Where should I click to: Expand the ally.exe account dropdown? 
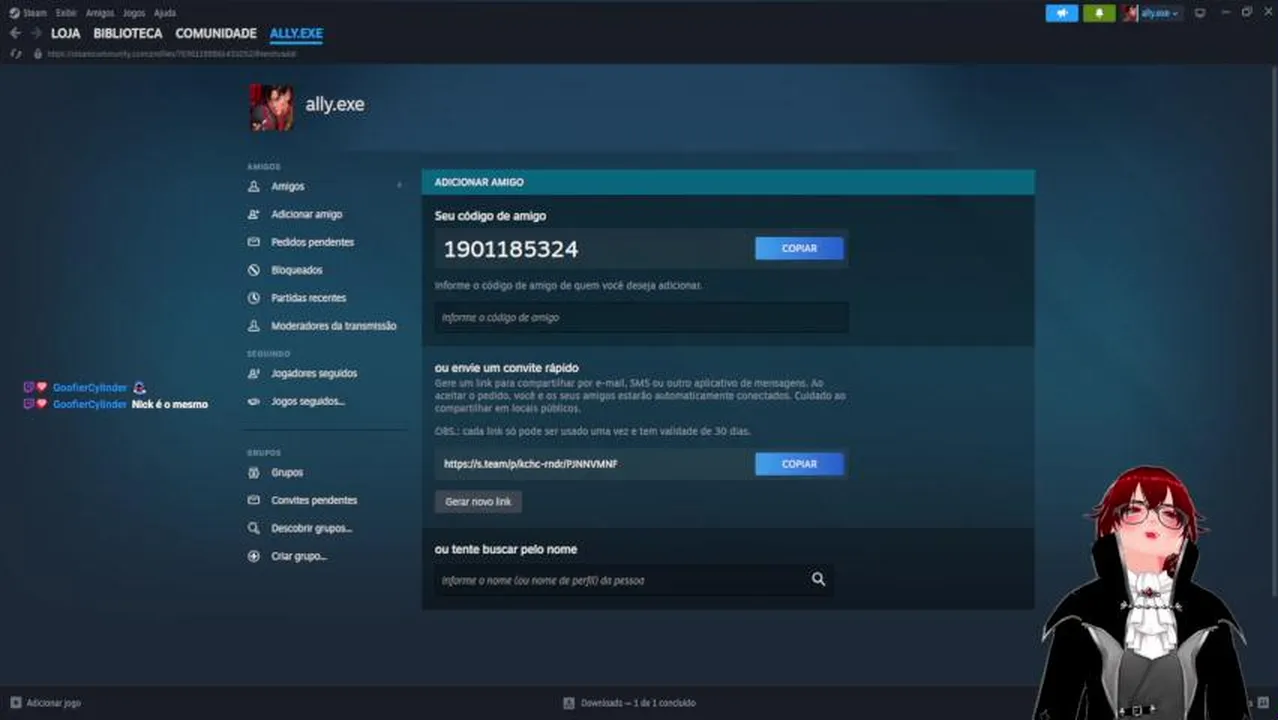(1160, 13)
